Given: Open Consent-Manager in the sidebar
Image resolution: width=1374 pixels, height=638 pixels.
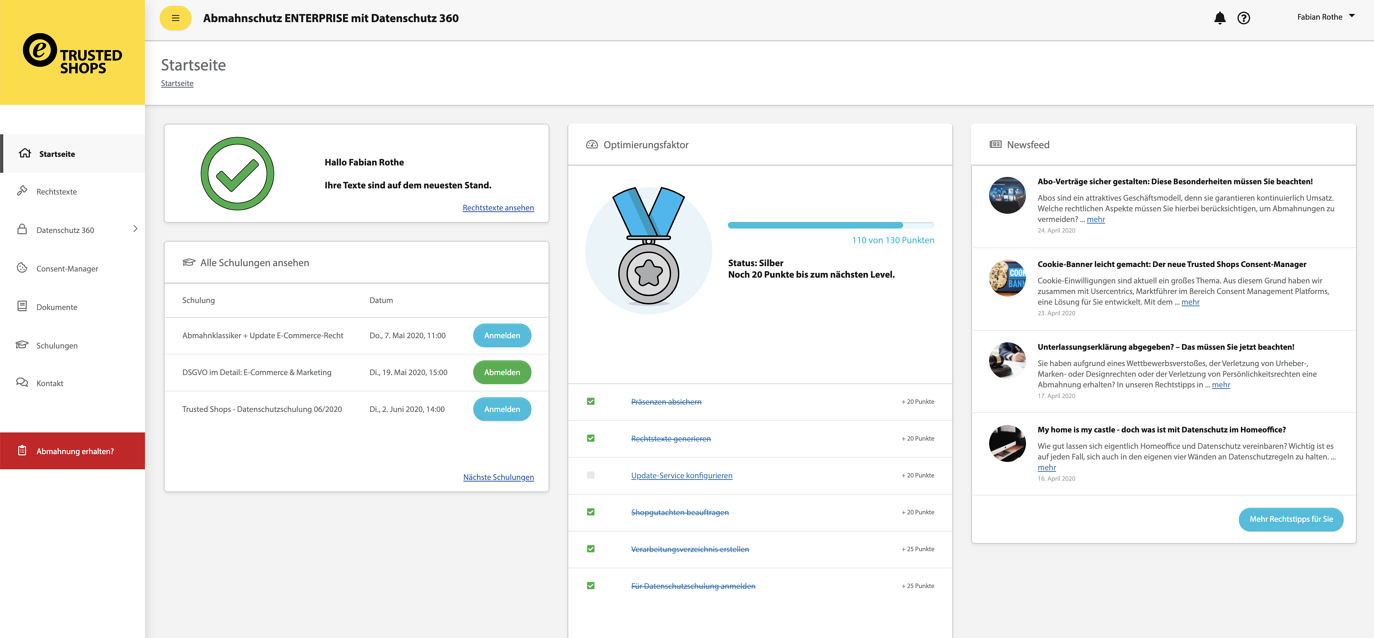Looking at the screenshot, I should point(72,268).
